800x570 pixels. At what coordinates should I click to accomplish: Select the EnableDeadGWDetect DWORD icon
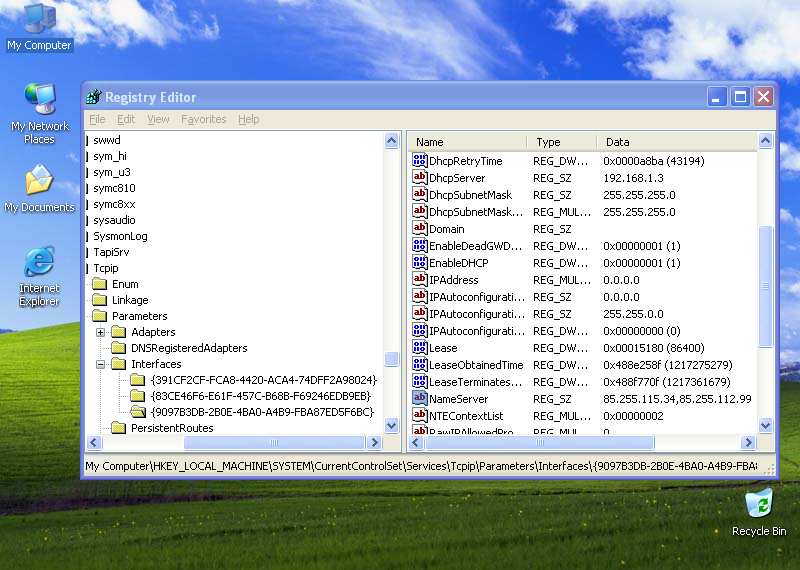(x=419, y=245)
